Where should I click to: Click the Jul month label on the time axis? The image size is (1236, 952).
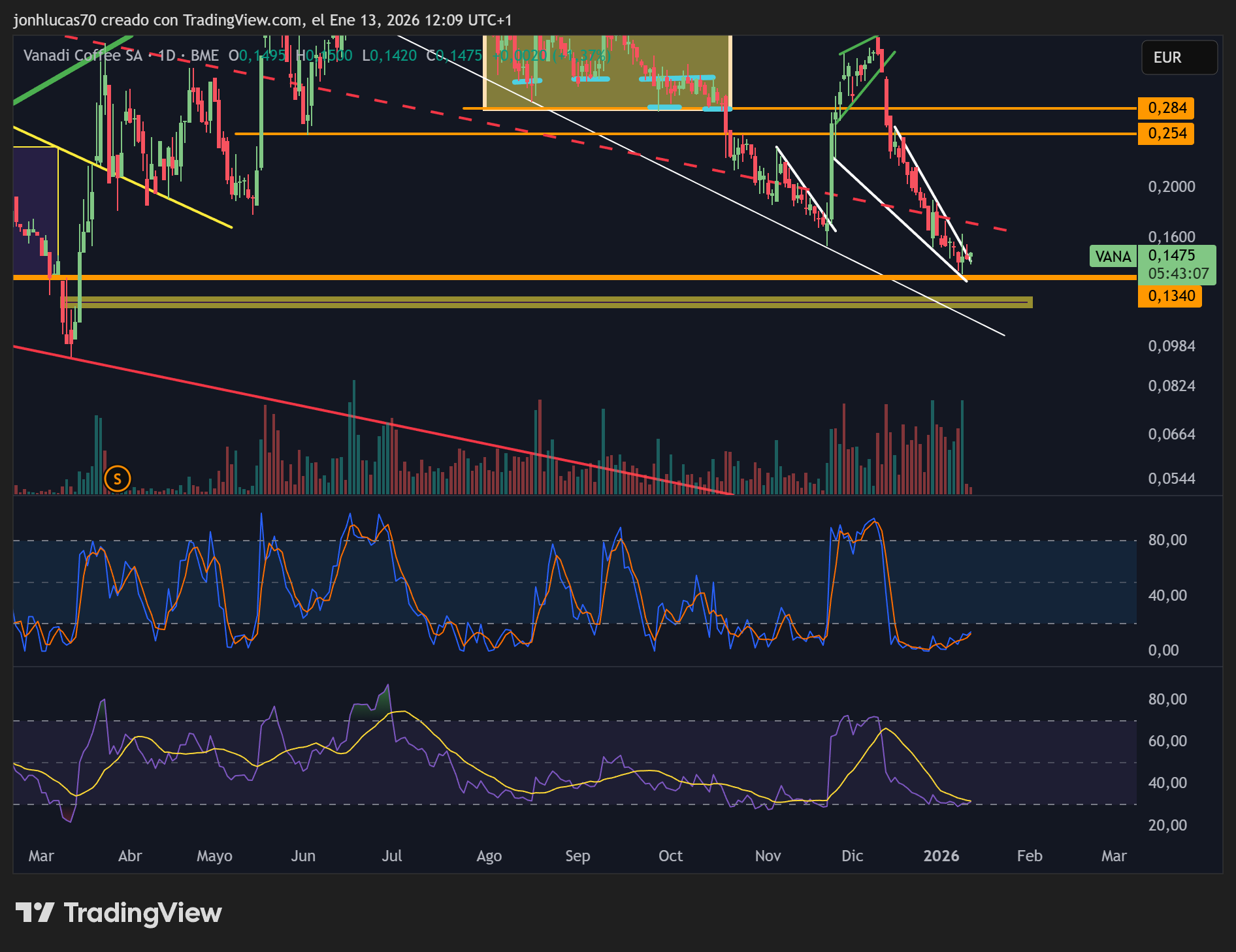pyautogui.click(x=392, y=855)
